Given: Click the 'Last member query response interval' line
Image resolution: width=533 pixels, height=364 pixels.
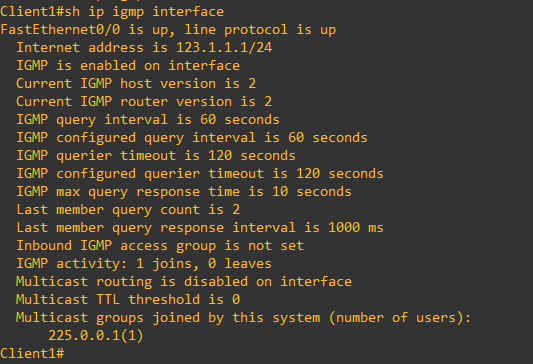Looking at the screenshot, I should click(200, 228).
